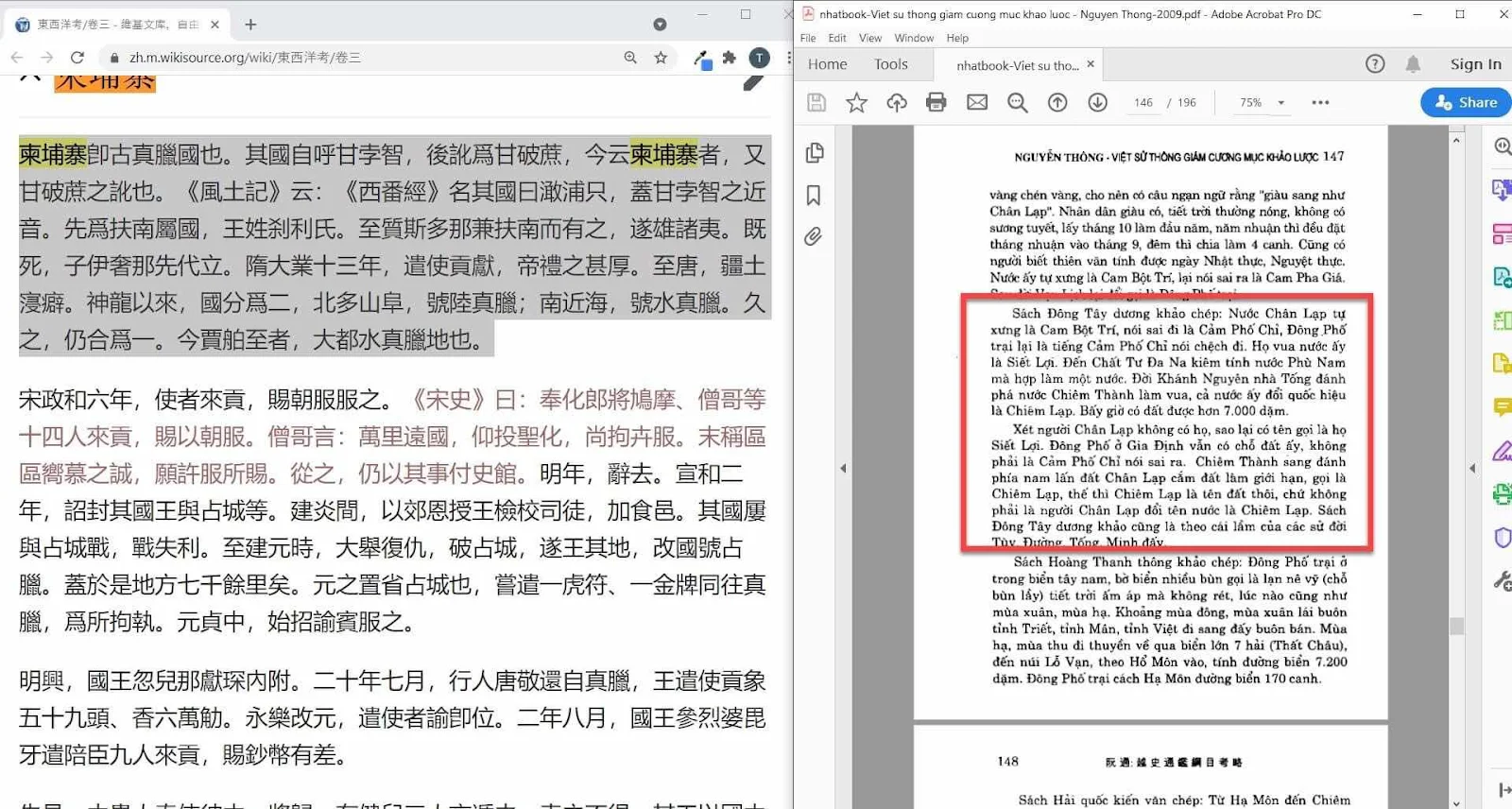Close the nhatbook PDF document tab

click(1091, 64)
